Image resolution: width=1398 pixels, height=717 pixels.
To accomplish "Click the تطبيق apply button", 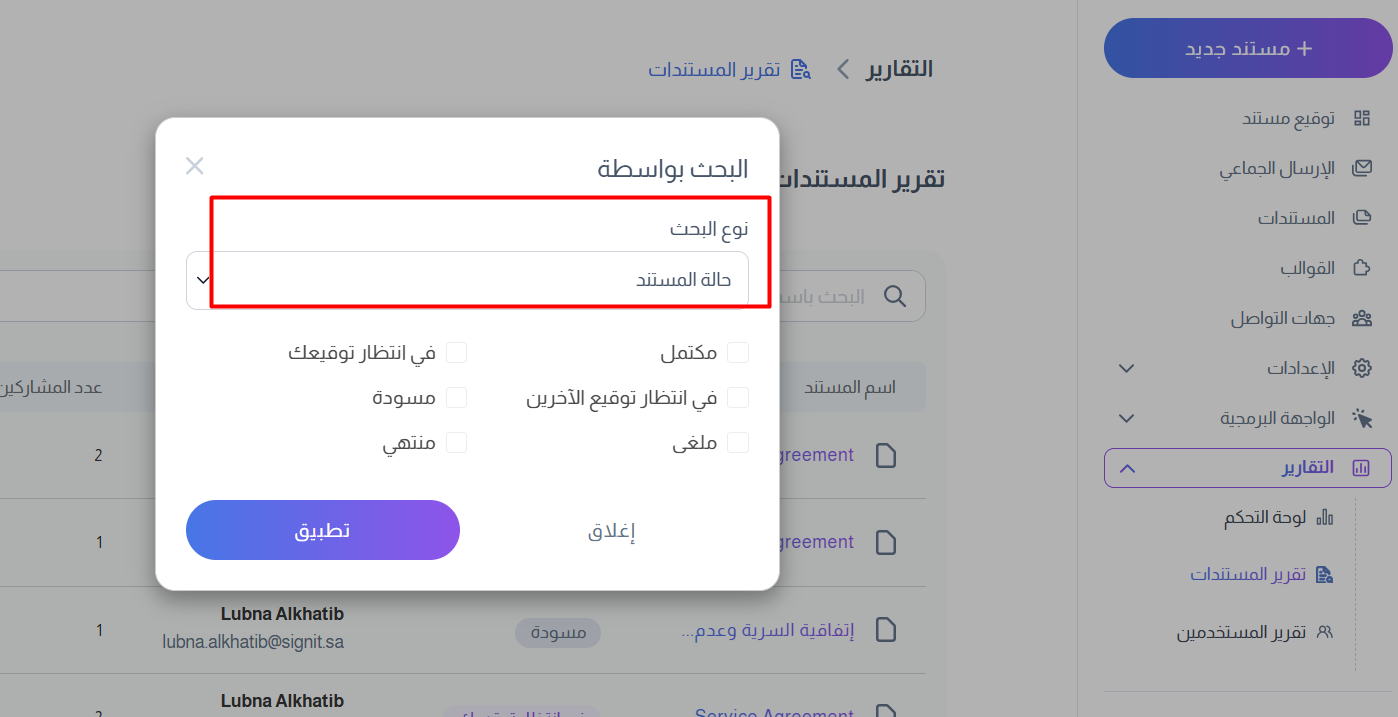I will point(323,530).
